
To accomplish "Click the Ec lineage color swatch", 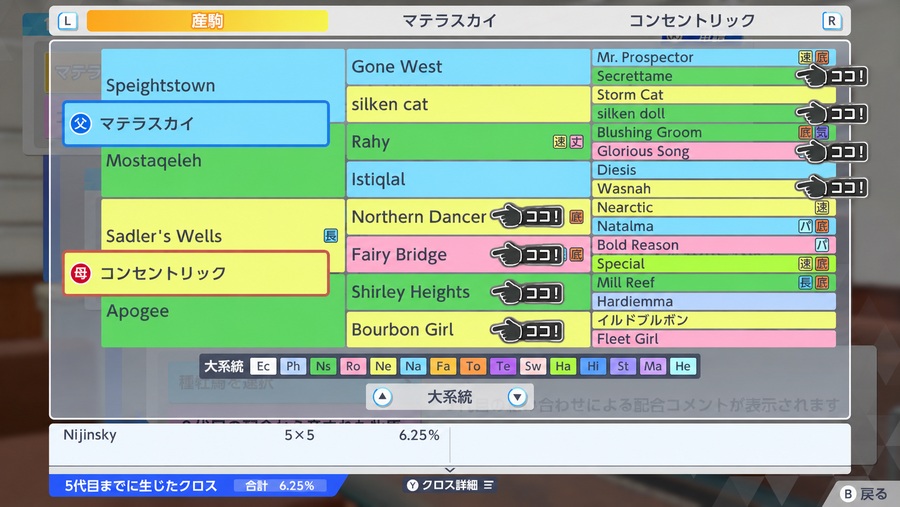I will click(x=263, y=366).
